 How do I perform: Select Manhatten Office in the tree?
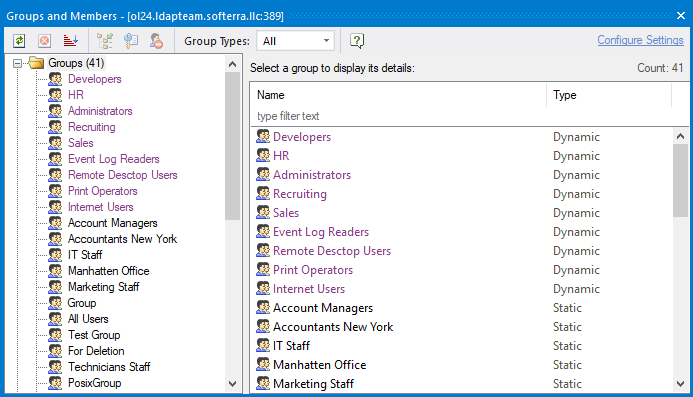pyautogui.click(x=108, y=271)
